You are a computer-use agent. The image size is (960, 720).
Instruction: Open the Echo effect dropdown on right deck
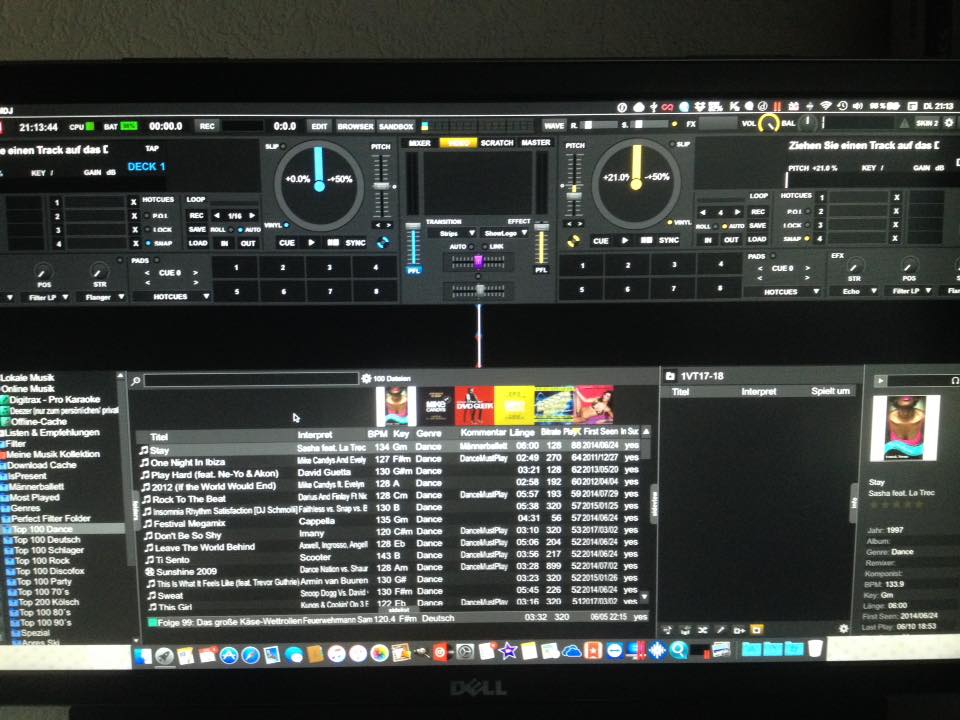click(x=854, y=291)
